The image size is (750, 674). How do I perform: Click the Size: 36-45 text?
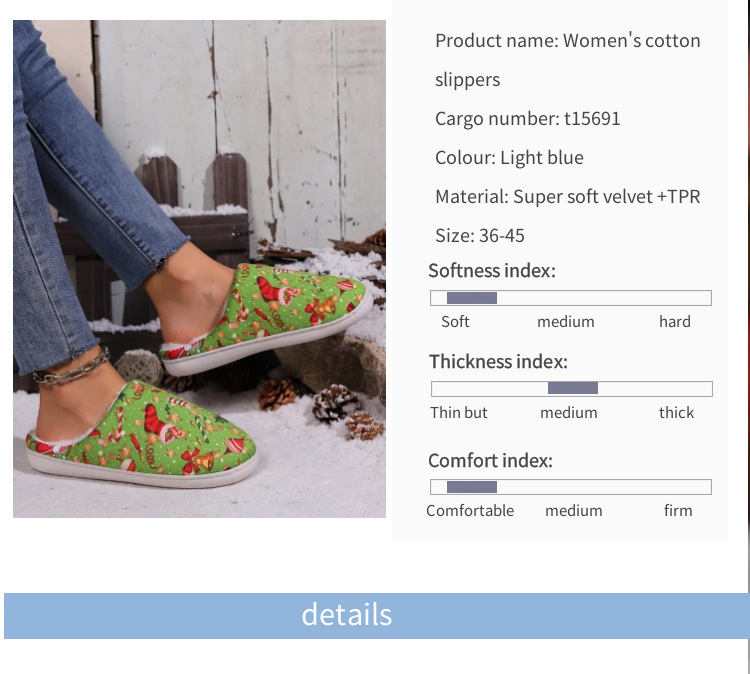pyautogui.click(x=479, y=236)
